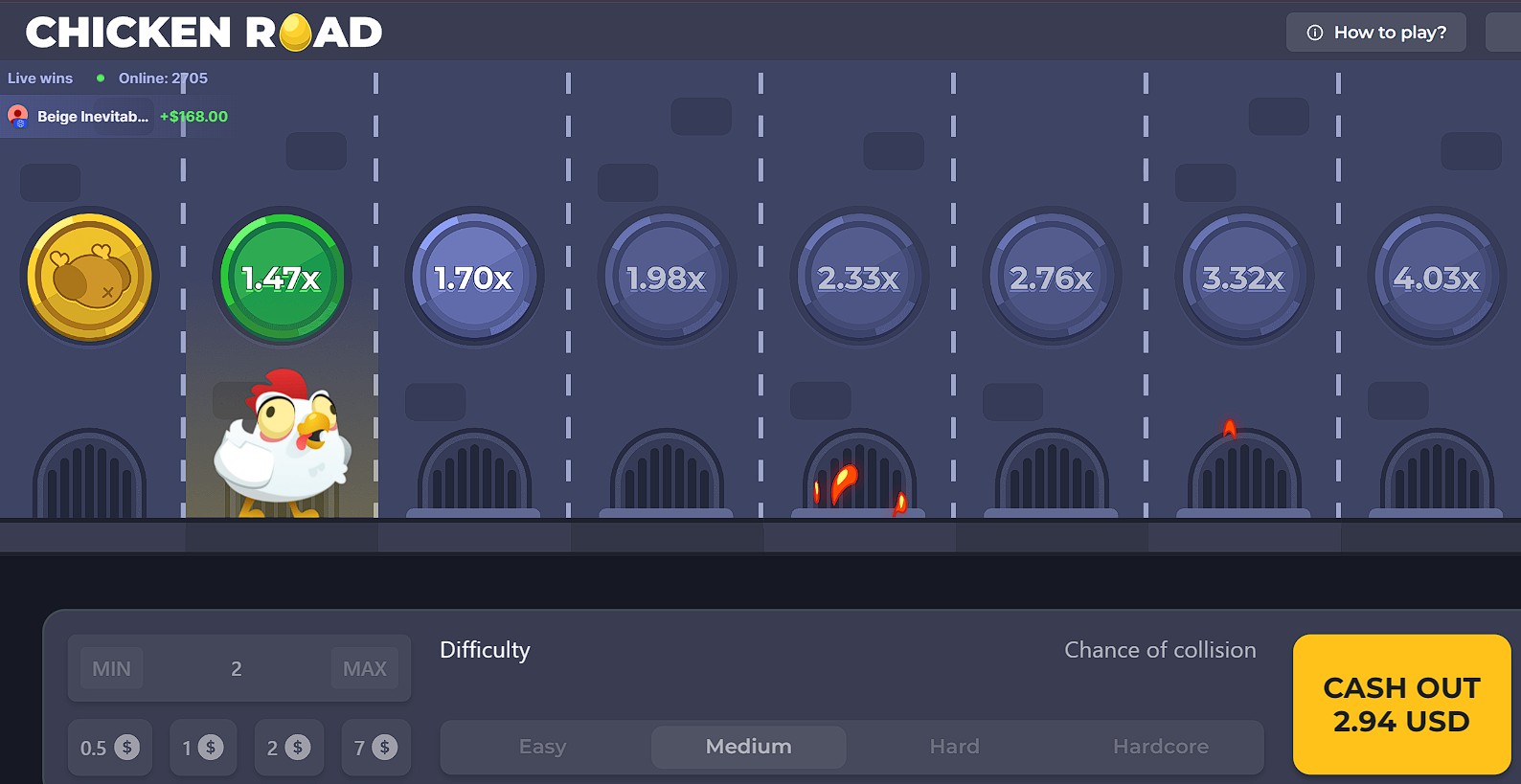Click the green 1.47x multiplier coin
Screen dimensions: 1521x784
click(x=282, y=277)
